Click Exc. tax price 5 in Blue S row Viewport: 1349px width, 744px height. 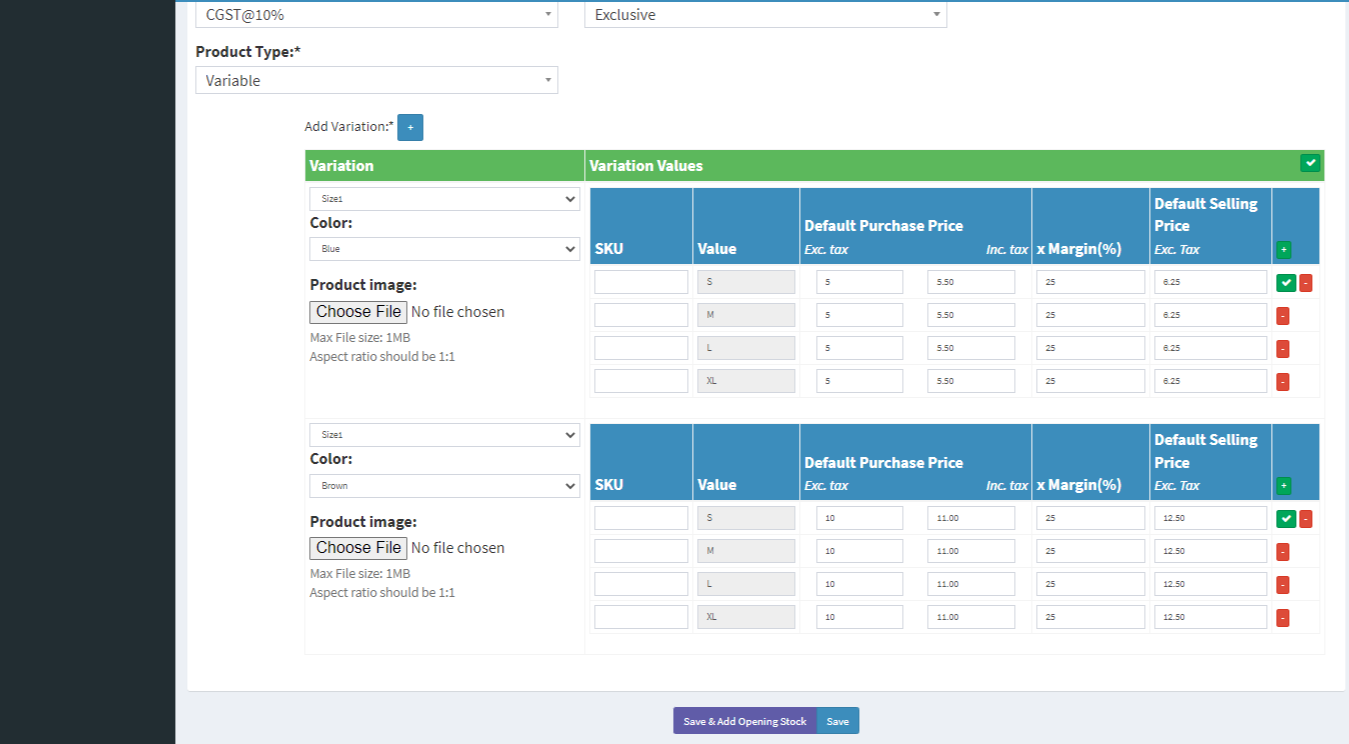click(x=860, y=282)
